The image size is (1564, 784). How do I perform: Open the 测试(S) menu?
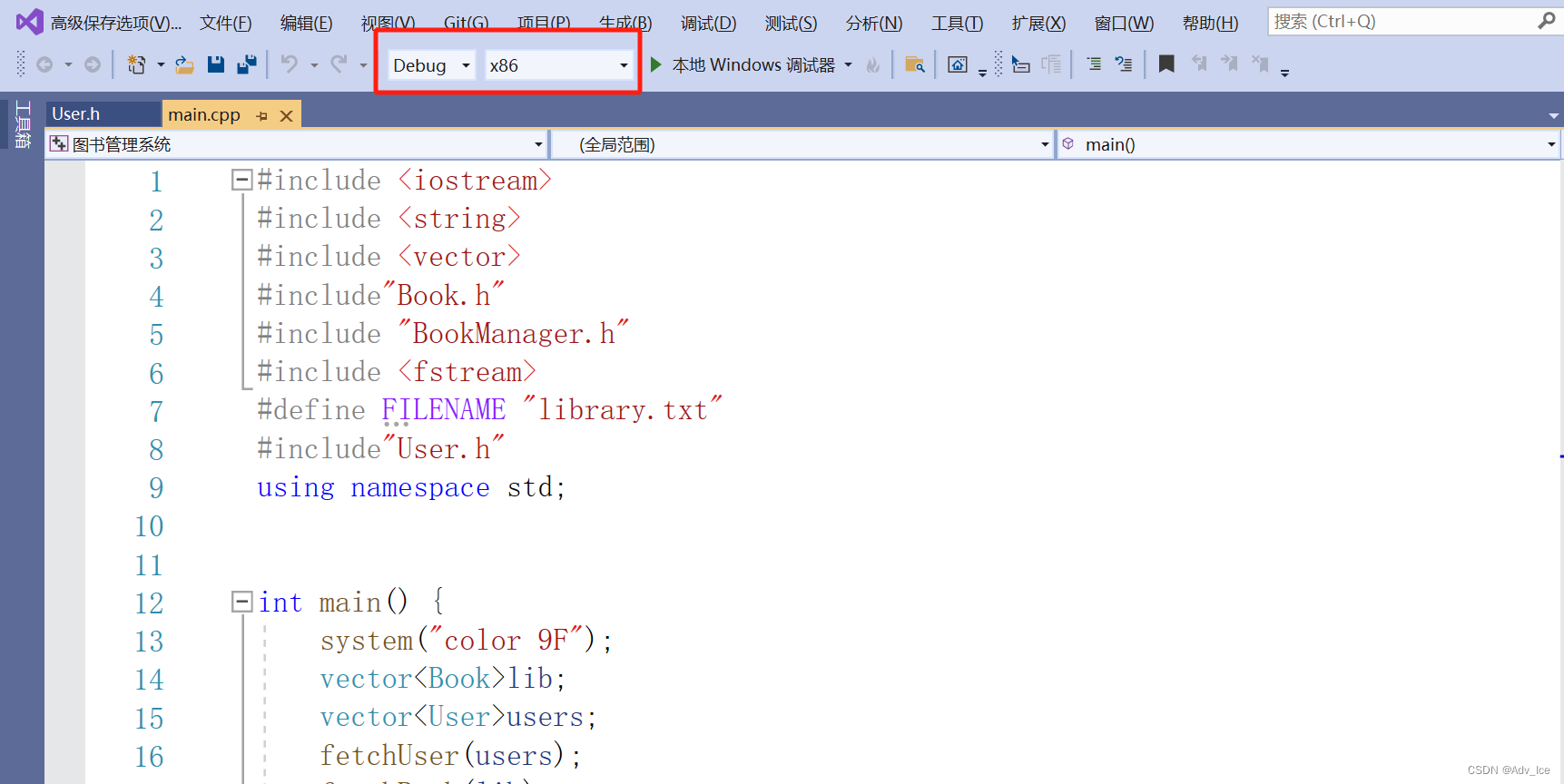[x=791, y=23]
